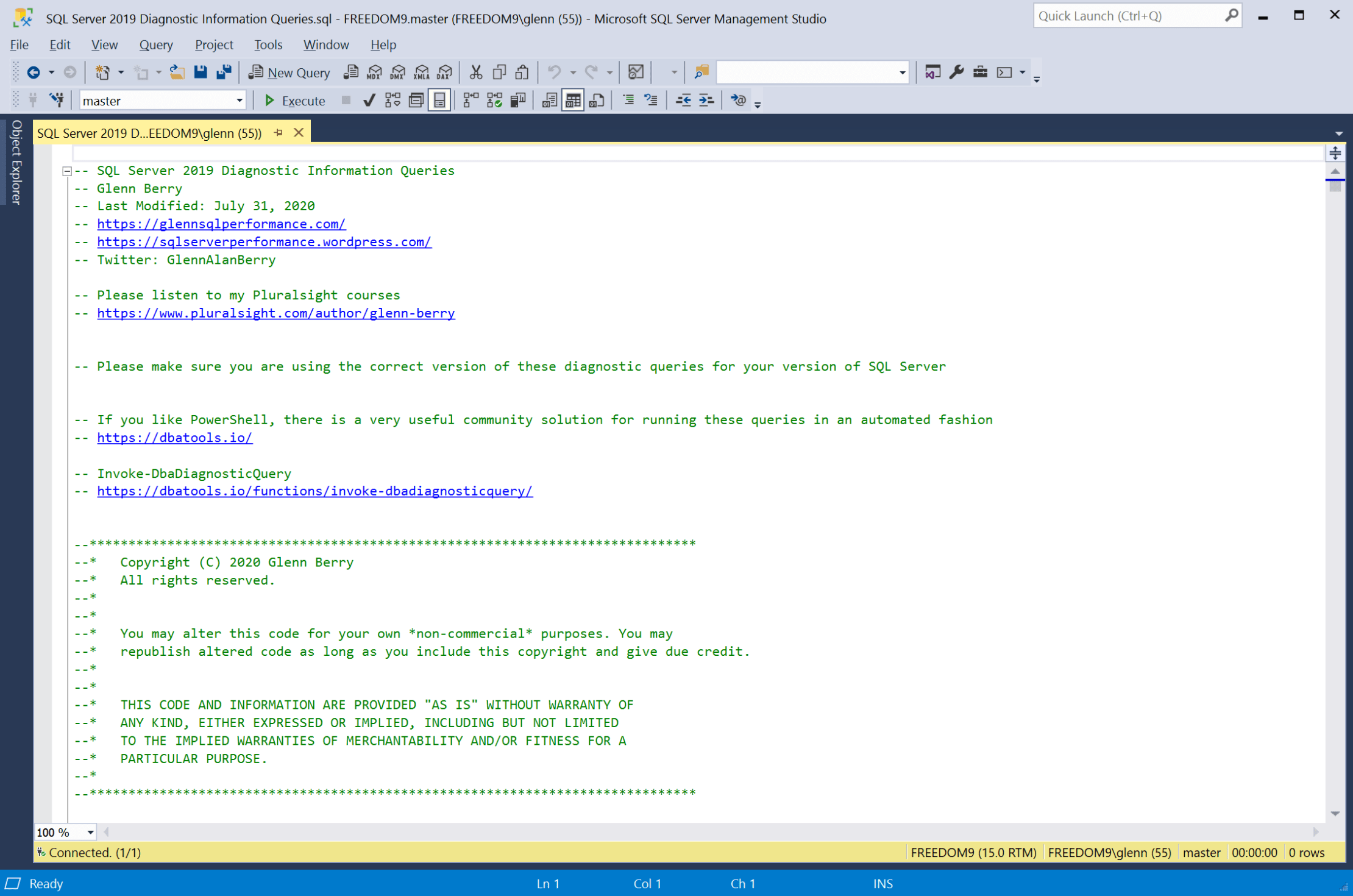Click the Cut scissors icon

tap(476, 72)
